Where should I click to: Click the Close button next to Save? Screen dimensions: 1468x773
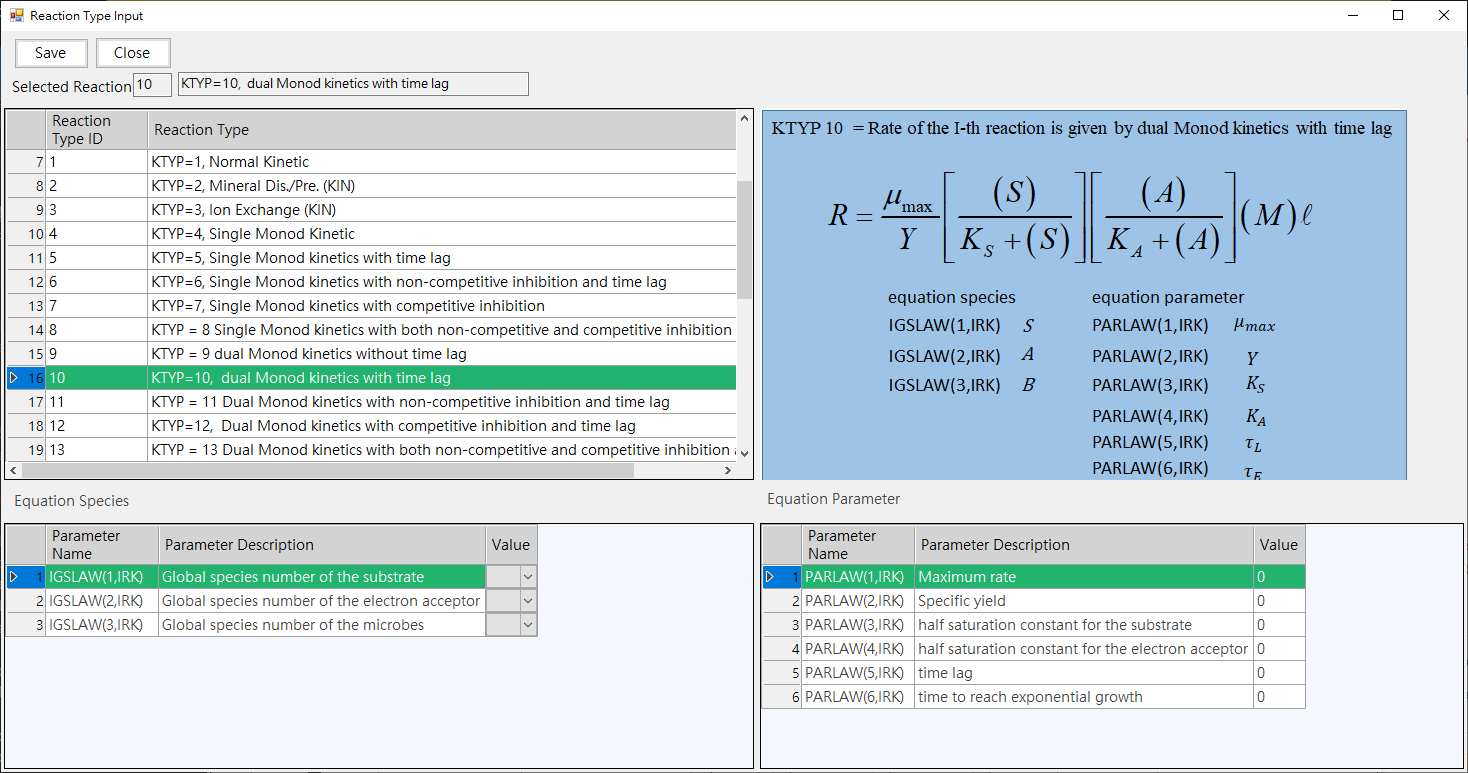click(133, 53)
